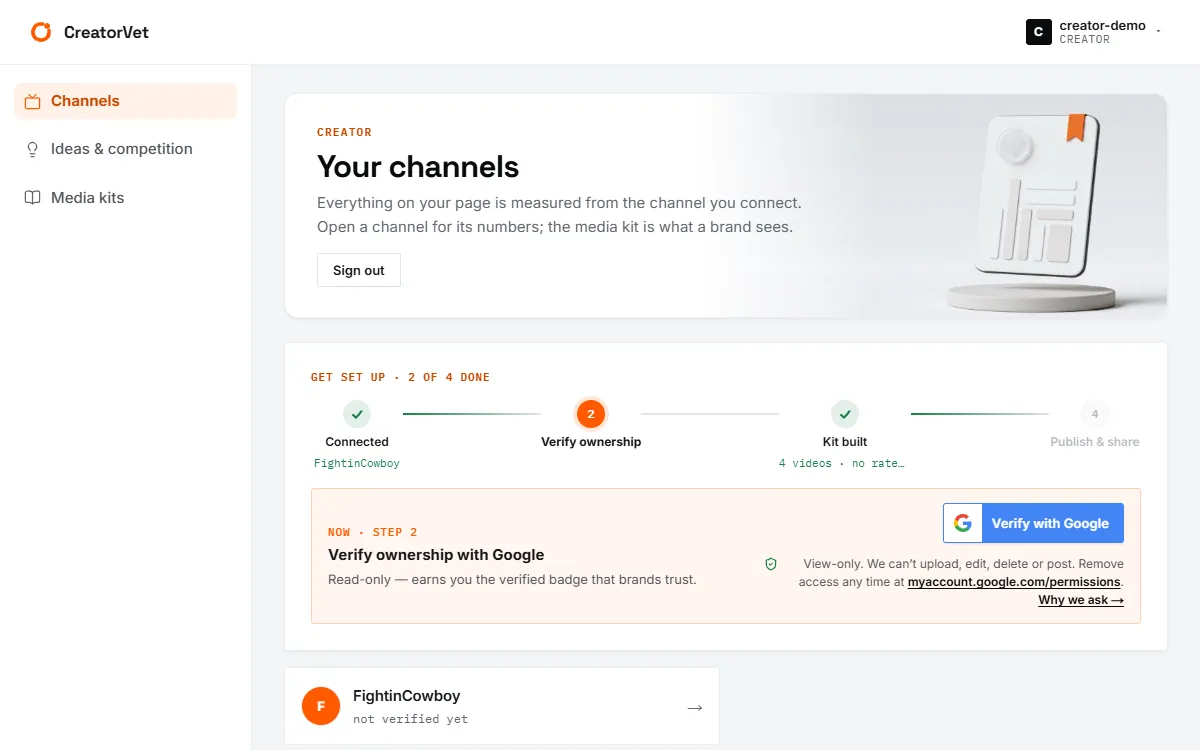Click the 4 videos · no rate text
Image resolution: width=1200 pixels, height=750 pixels.
(842, 464)
